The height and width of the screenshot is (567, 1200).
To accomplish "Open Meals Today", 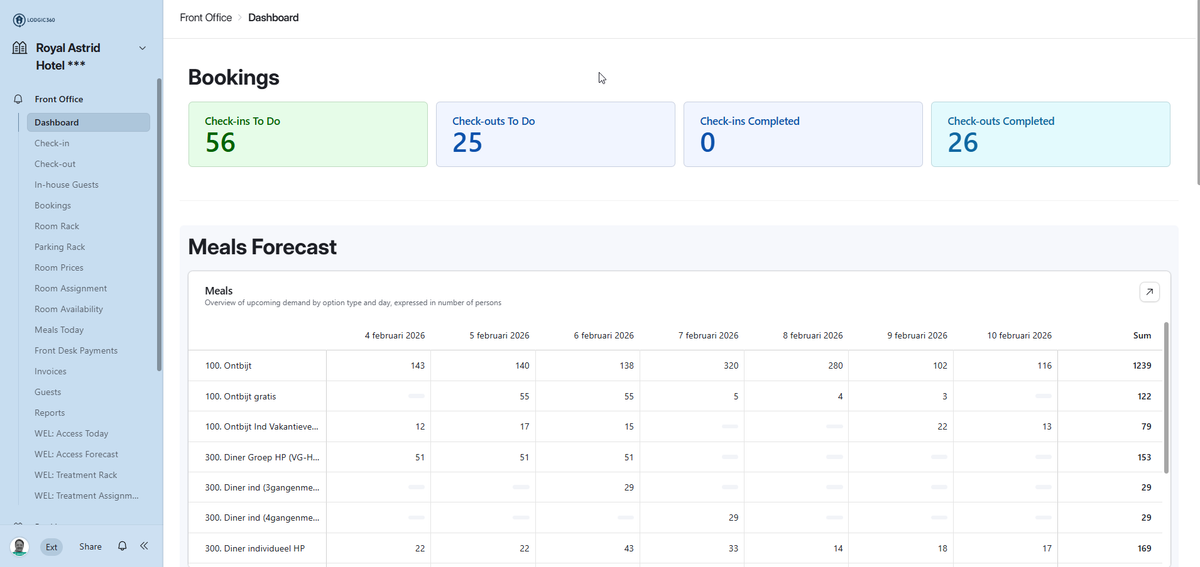I will (x=59, y=330).
